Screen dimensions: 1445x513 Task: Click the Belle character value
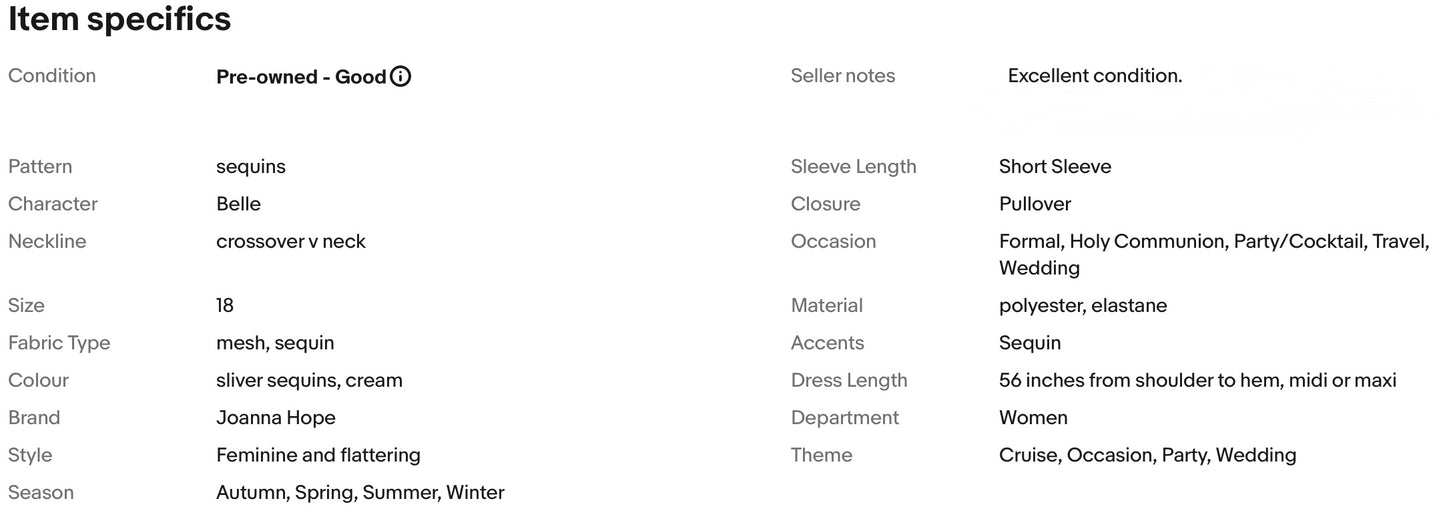pyautogui.click(x=238, y=204)
